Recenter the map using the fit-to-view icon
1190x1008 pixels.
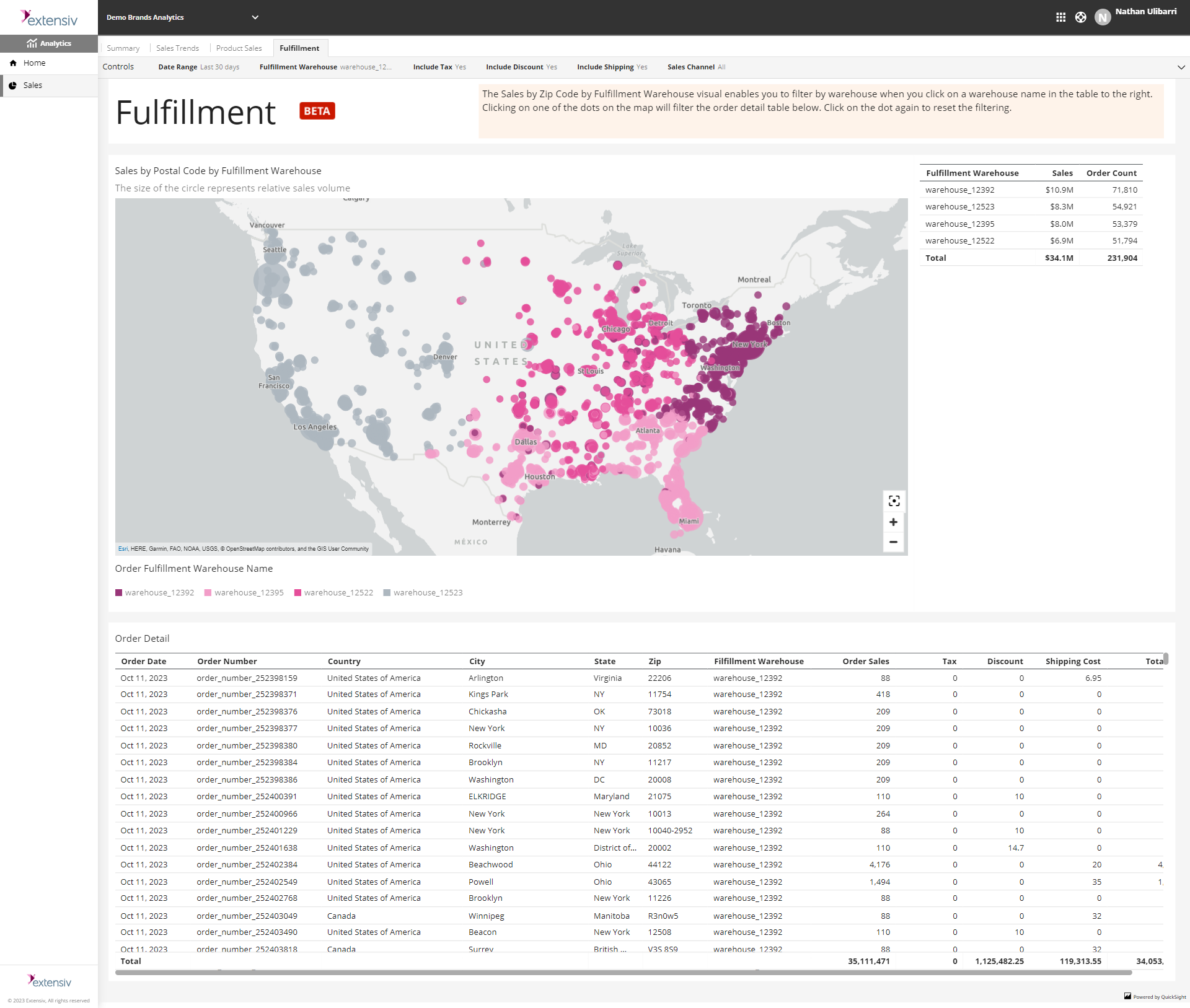coord(894,501)
